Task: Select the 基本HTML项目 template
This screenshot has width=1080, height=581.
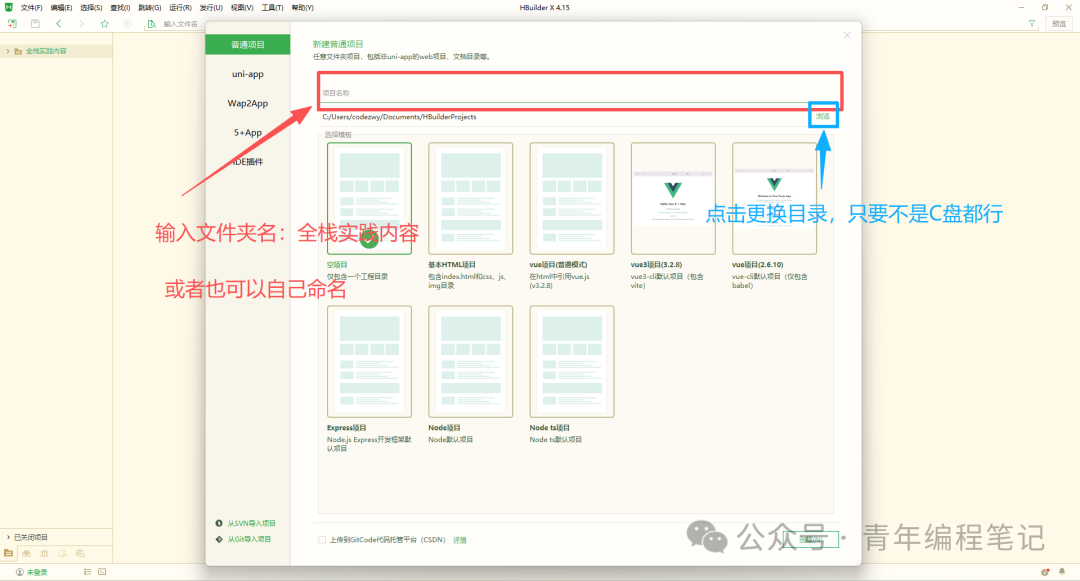Action: click(x=470, y=199)
